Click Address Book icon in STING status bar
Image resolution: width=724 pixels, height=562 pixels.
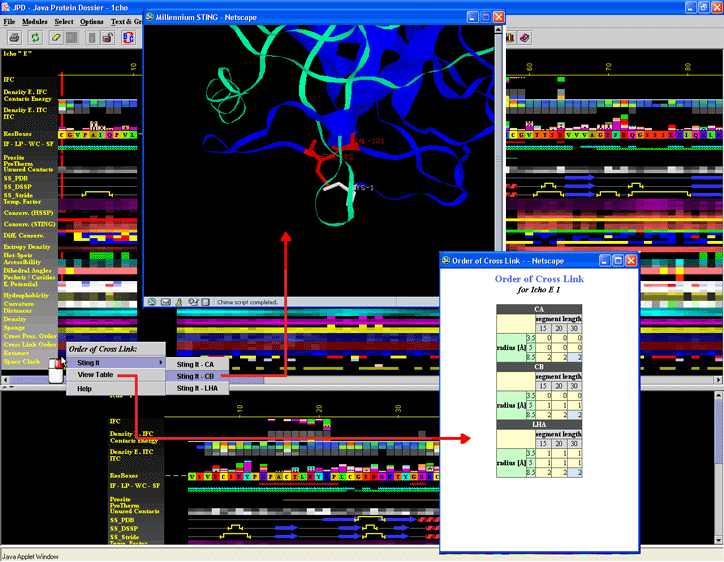point(205,302)
